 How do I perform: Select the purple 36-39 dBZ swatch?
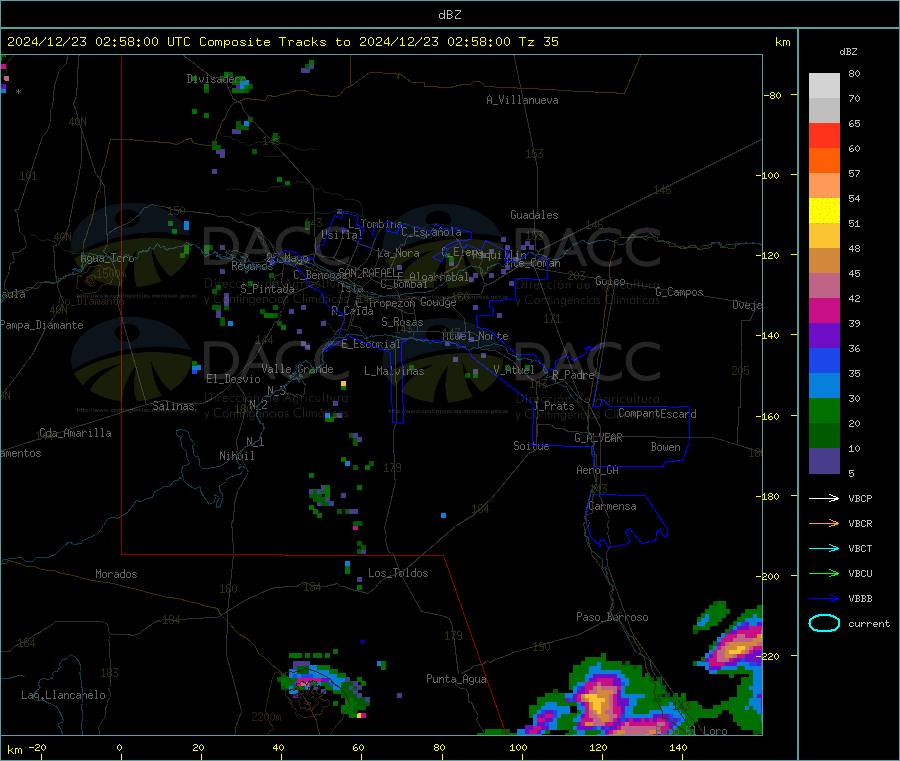(x=824, y=336)
